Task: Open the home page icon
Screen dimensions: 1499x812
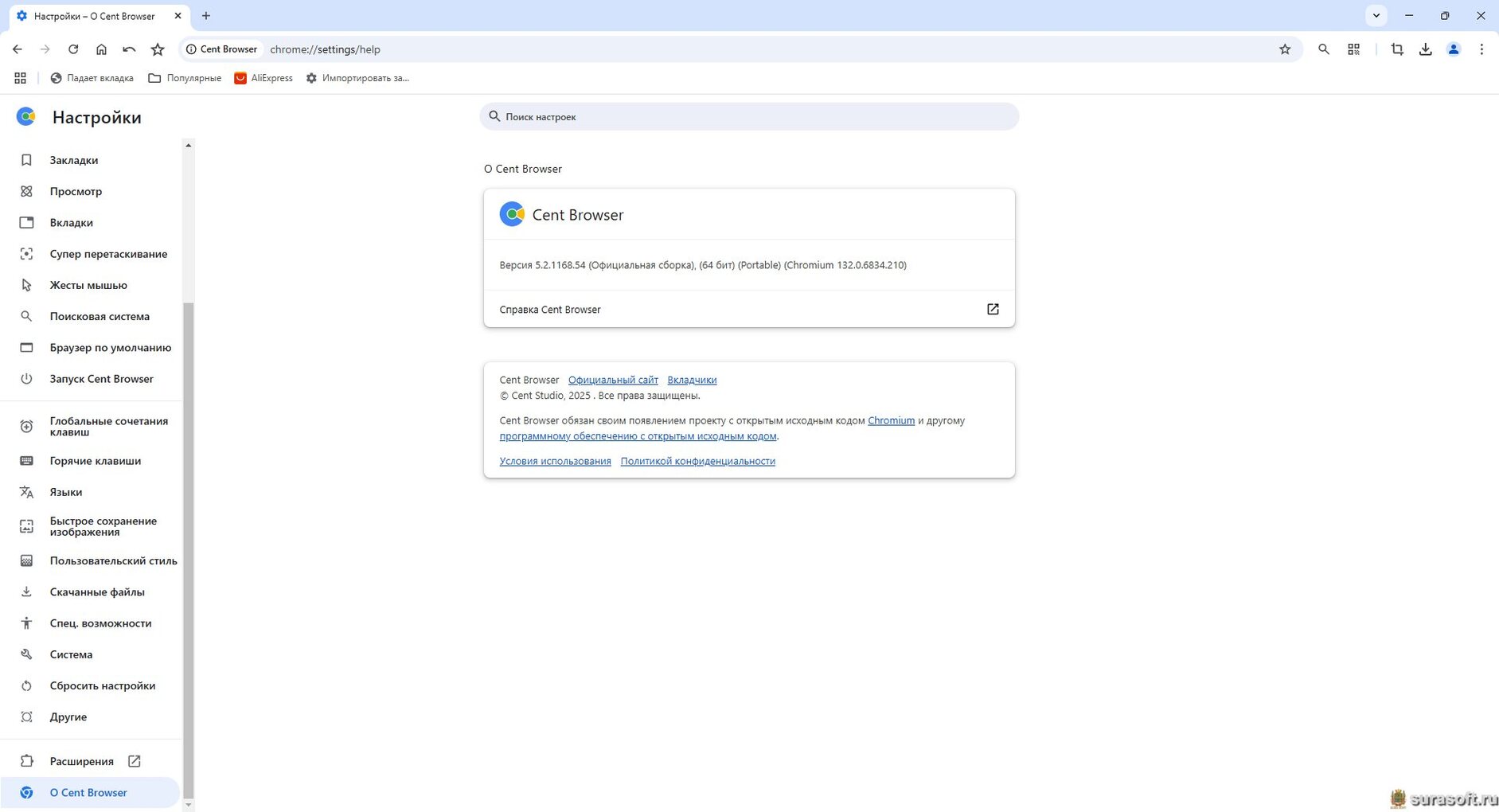Action: (101, 49)
